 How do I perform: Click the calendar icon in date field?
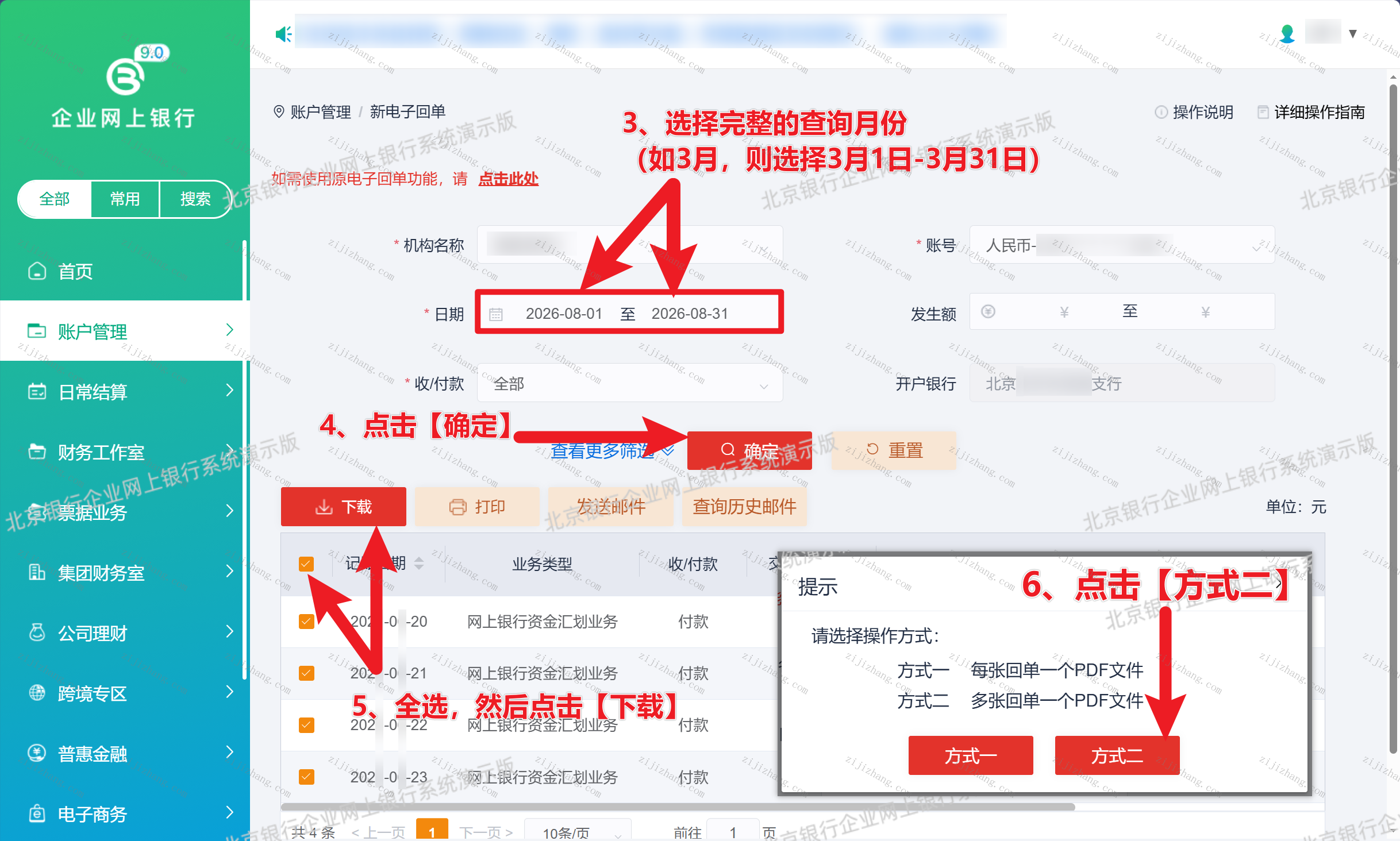(496, 314)
